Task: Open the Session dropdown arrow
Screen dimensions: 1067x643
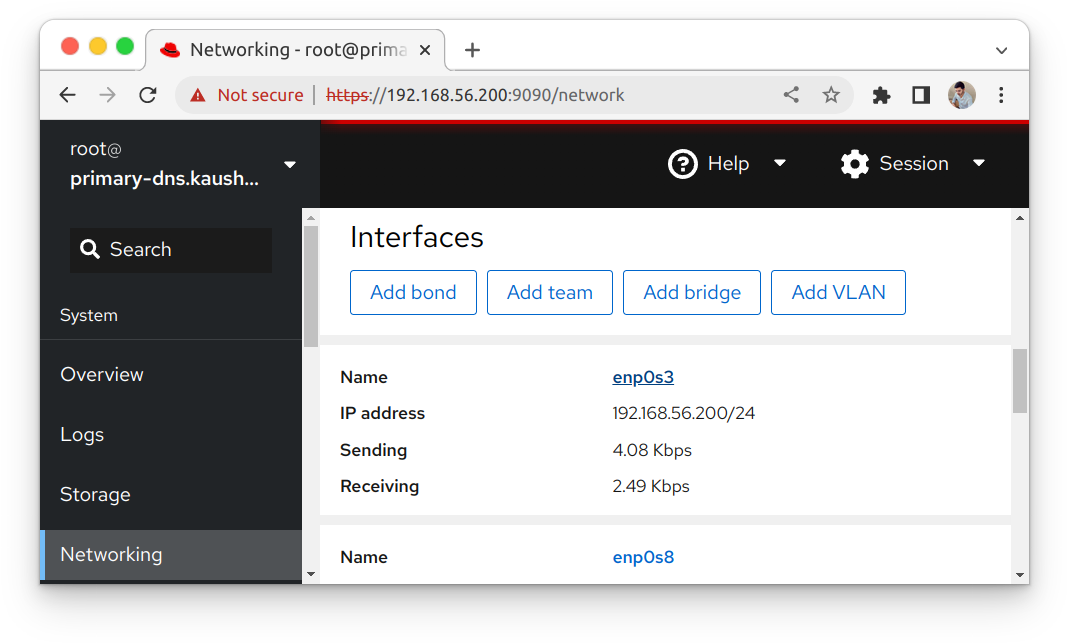Action: 979,163
